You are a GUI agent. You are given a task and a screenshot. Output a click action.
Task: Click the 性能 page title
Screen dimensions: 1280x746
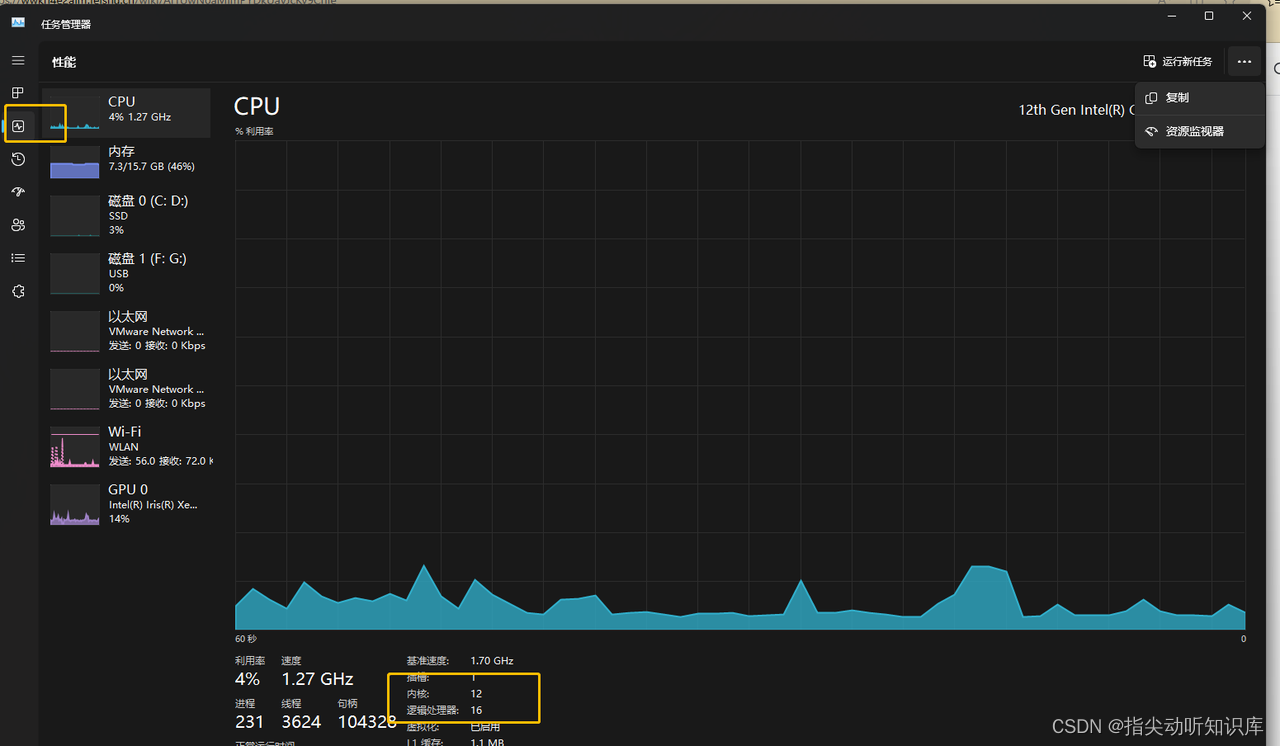point(64,62)
